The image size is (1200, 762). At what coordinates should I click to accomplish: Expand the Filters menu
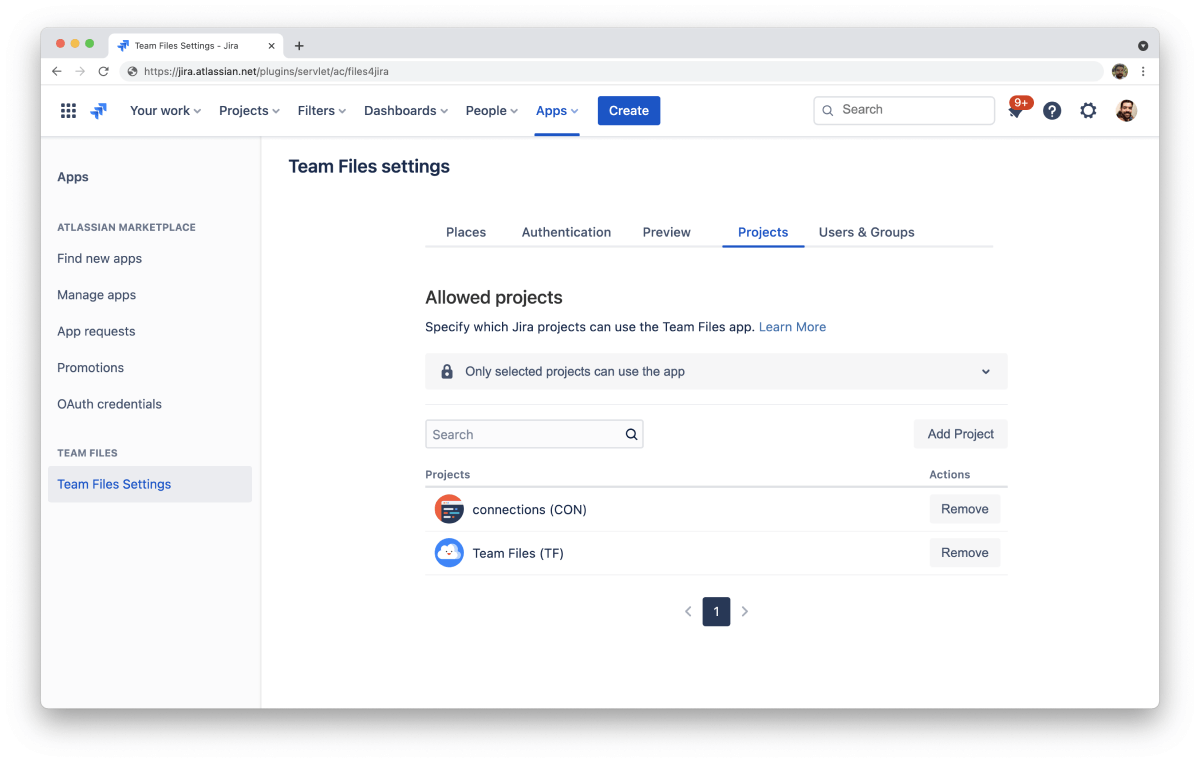coord(322,111)
